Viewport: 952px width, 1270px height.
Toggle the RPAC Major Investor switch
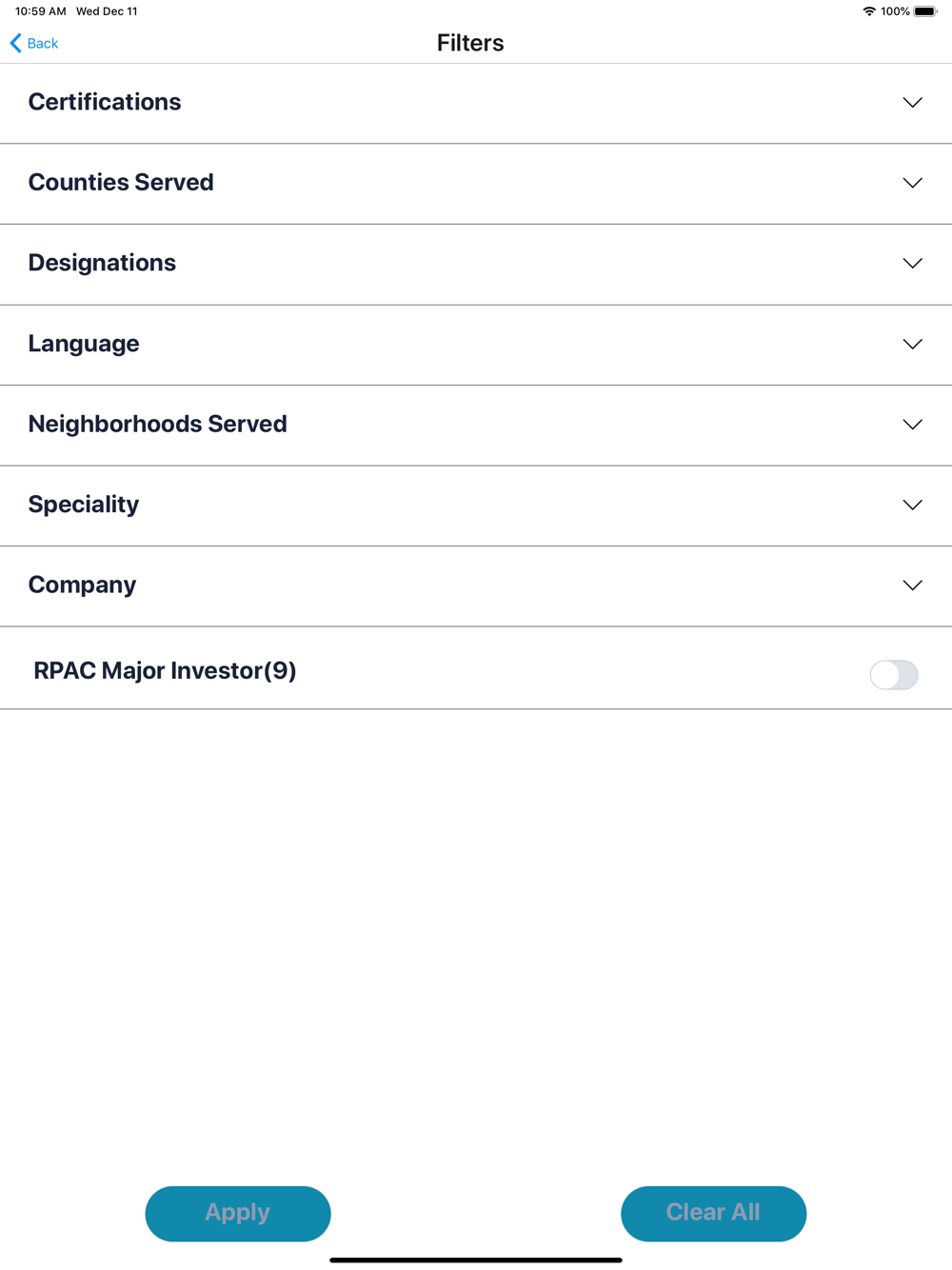pos(893,675)
